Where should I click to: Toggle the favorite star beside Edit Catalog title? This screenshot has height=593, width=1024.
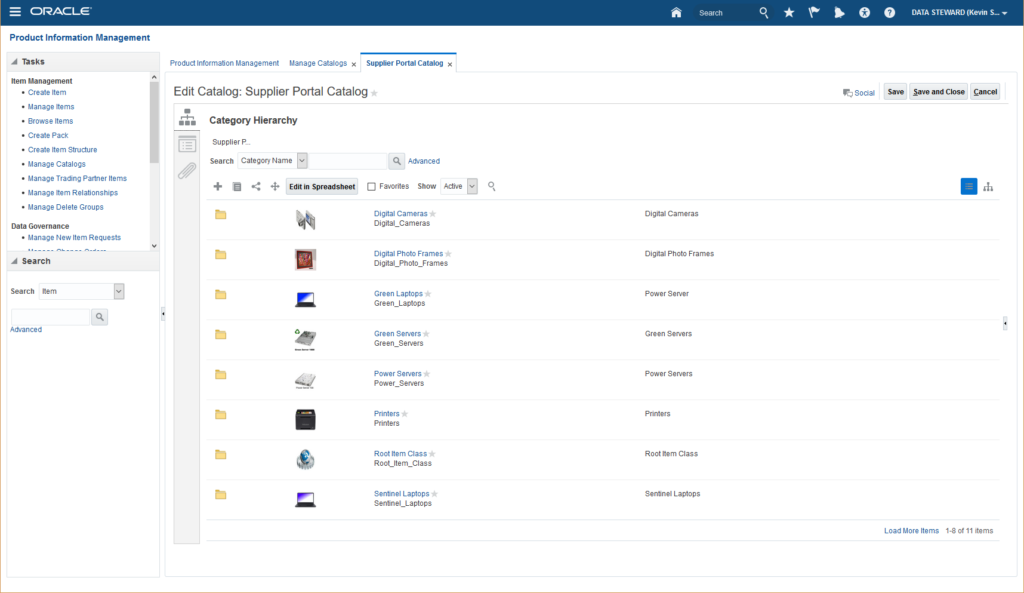click(374, 93)
